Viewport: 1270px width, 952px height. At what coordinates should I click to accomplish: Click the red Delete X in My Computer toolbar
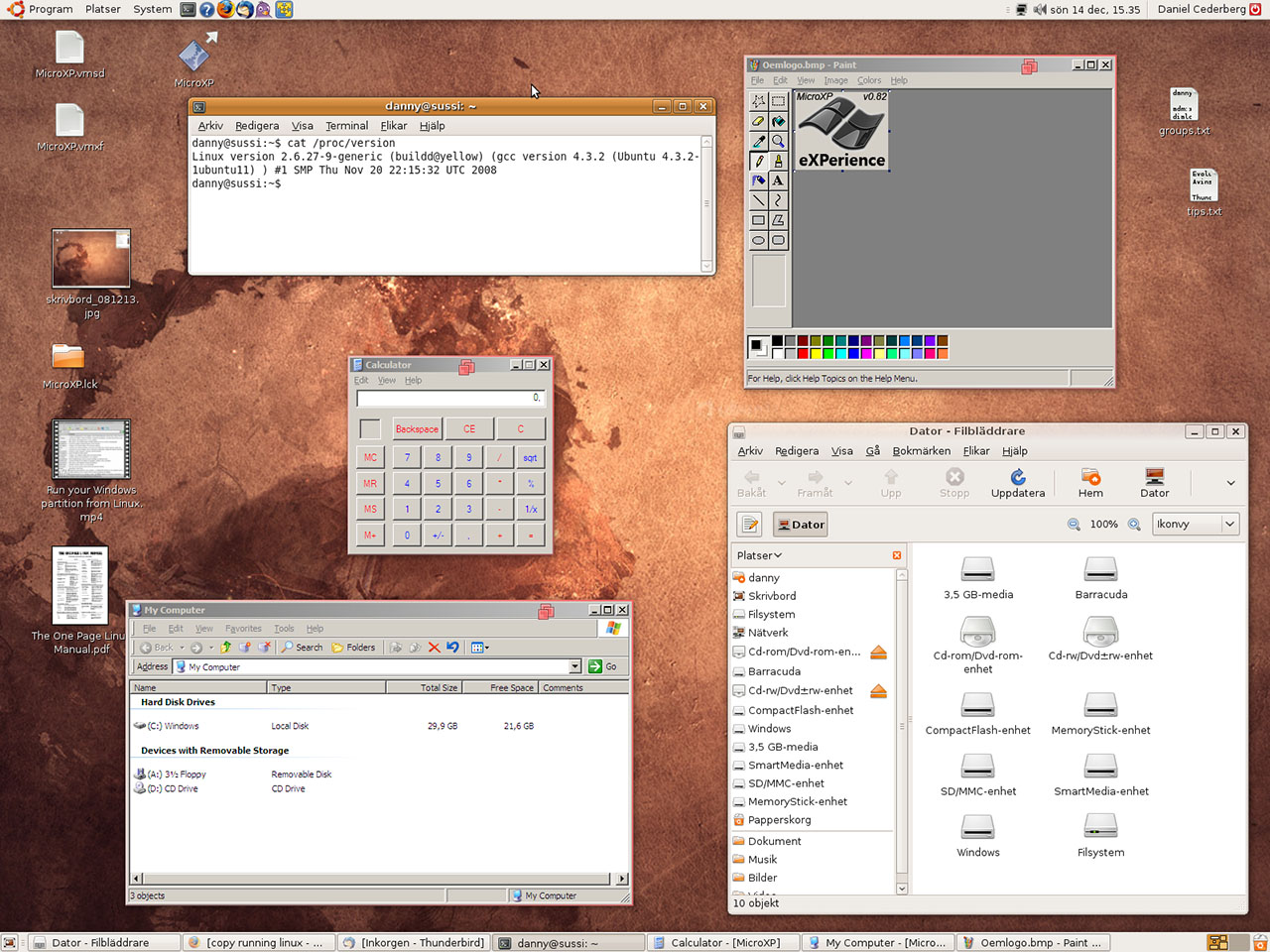[434, 648]
